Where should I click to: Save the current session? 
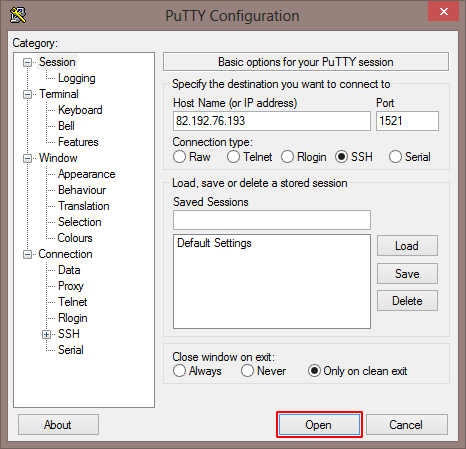(x=407, y=273)
